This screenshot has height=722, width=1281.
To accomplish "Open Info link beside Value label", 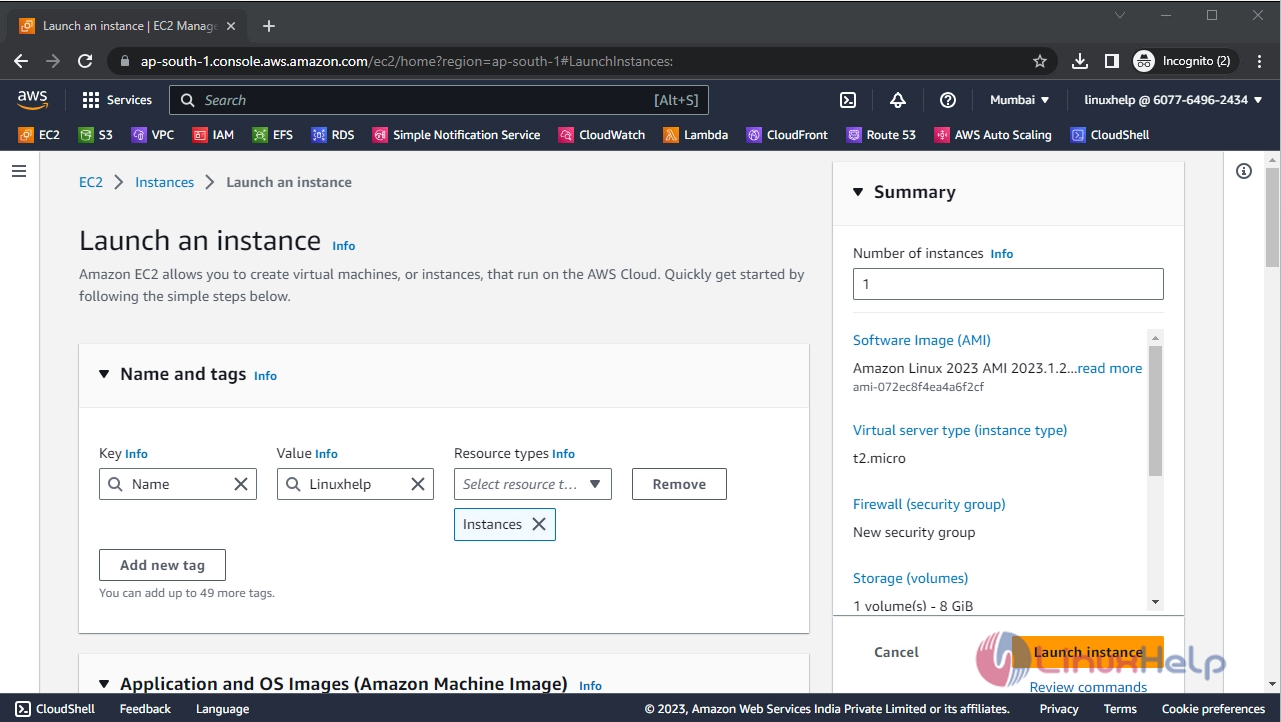I will coord(327,454).
